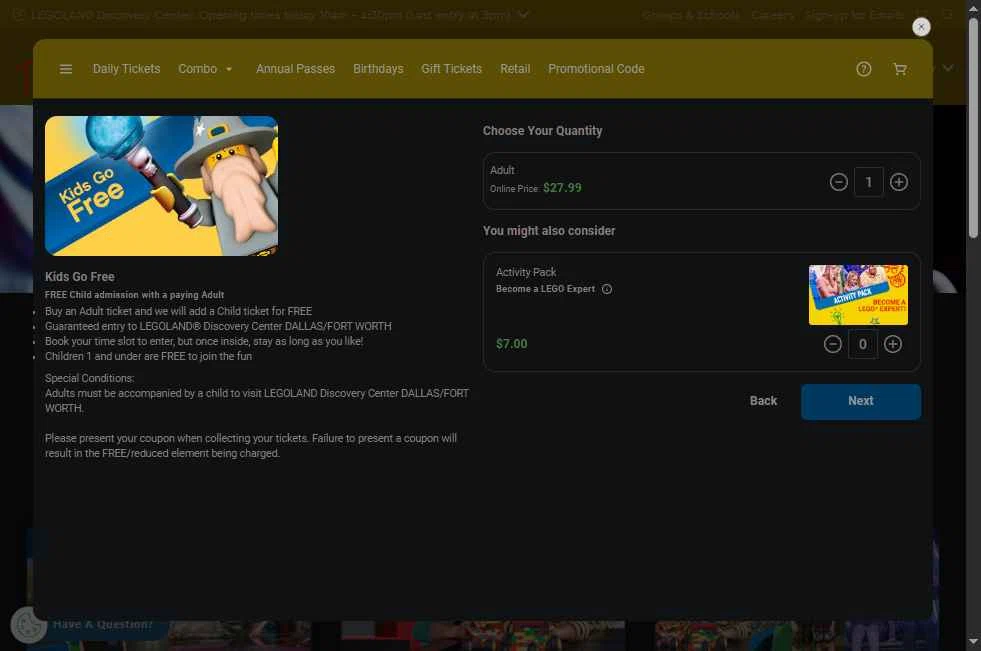Image resolution: width=981 pixels, height=651 pixels.
Task: Increase Activity Pack quantity
Action: point(893,344)
